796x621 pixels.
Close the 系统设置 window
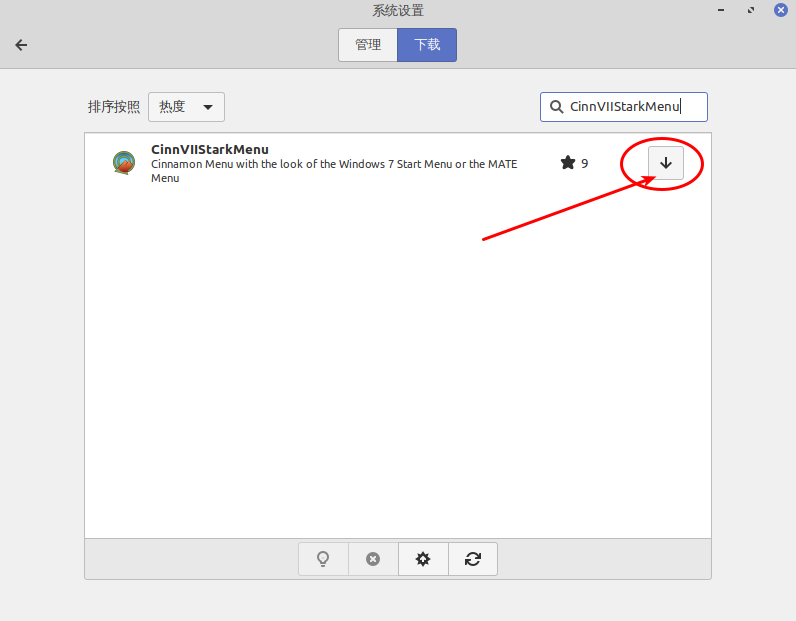(781, 10)
